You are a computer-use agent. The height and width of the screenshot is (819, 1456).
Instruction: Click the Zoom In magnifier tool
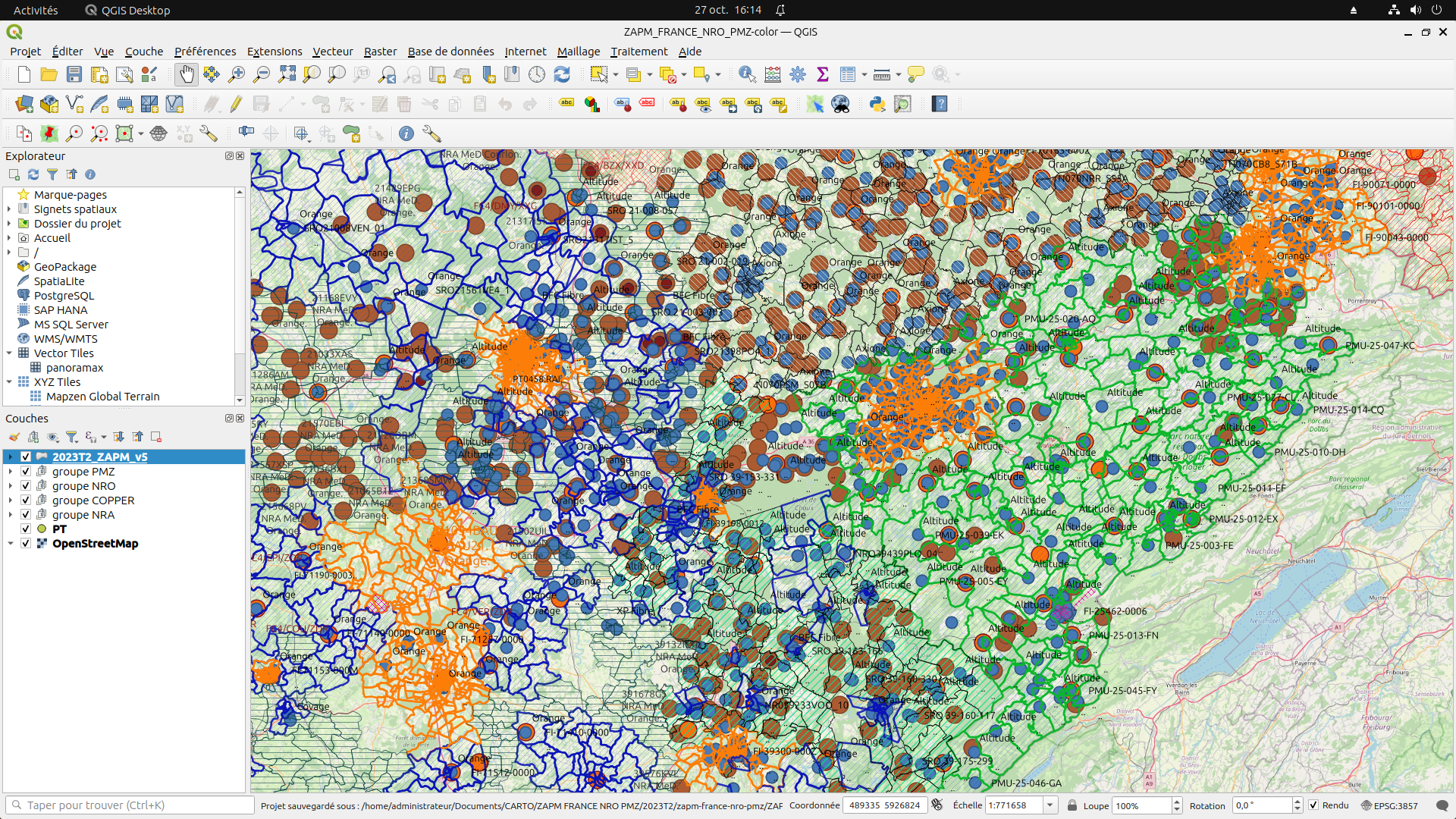pyautogui.click(x=237, y=74)
